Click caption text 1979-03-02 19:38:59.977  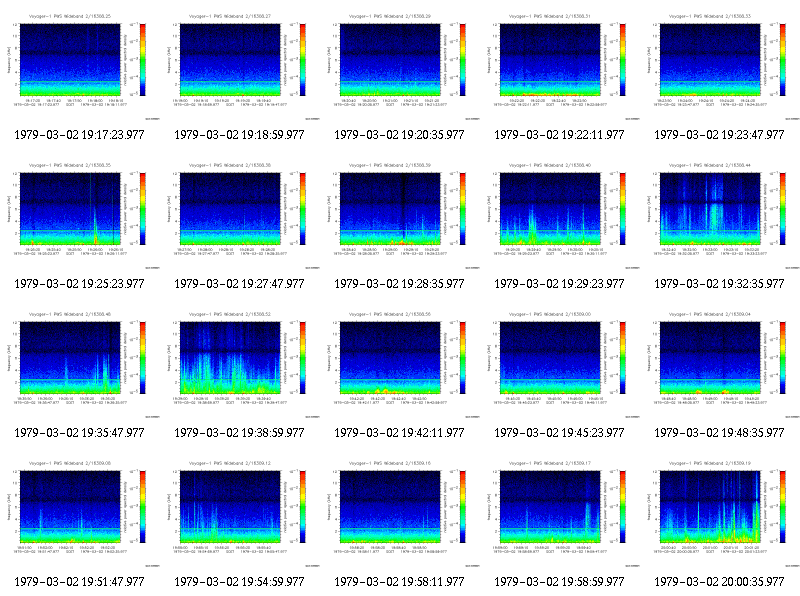coord(239,433)
